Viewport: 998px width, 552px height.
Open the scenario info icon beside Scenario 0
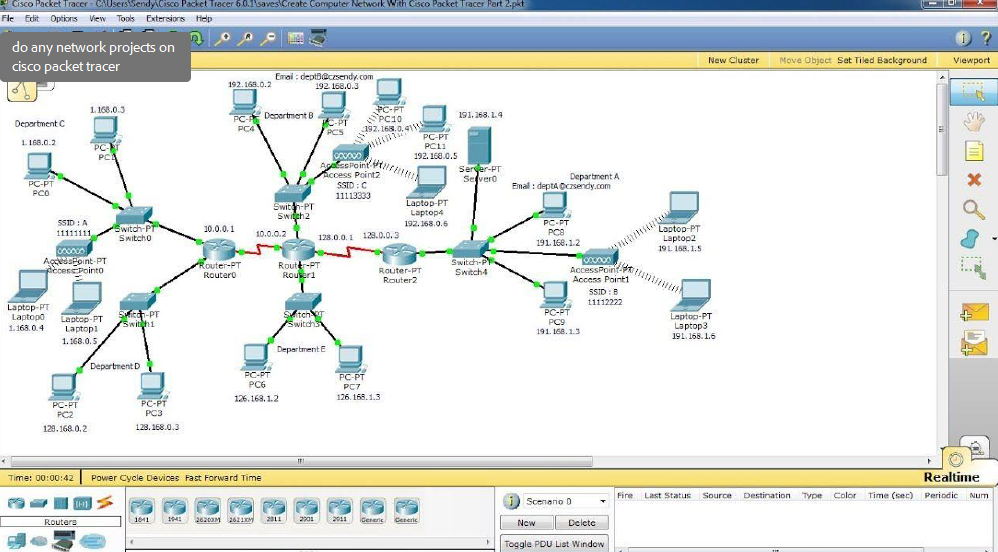(511, 501)
